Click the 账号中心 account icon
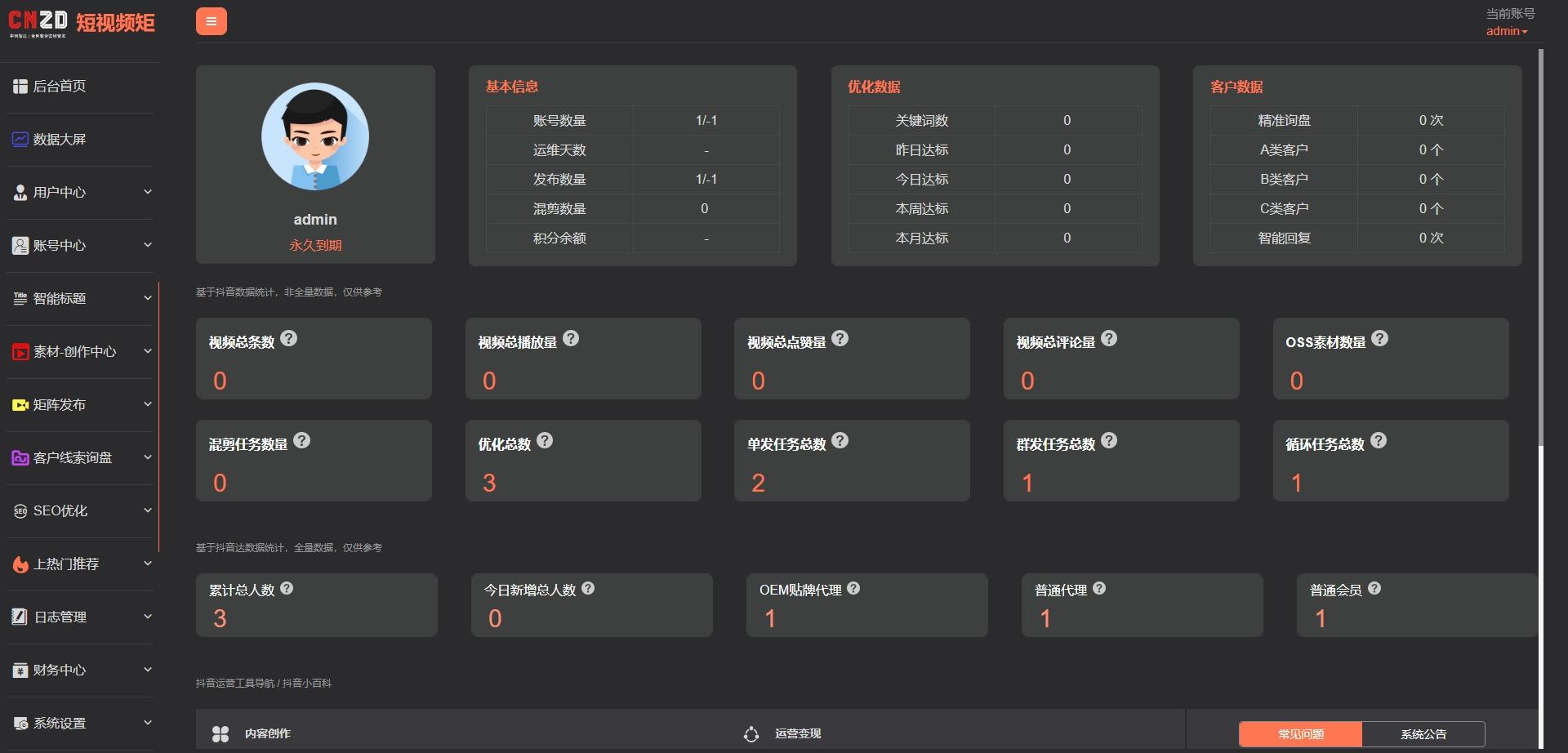This screenshot has height=753, width=1568. pyautogui.click(x=20, y=246)
